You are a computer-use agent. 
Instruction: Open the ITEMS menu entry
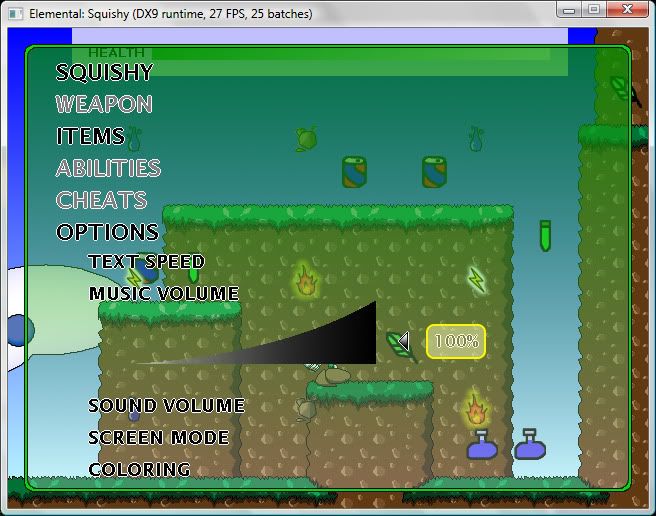tap(90, 136)
